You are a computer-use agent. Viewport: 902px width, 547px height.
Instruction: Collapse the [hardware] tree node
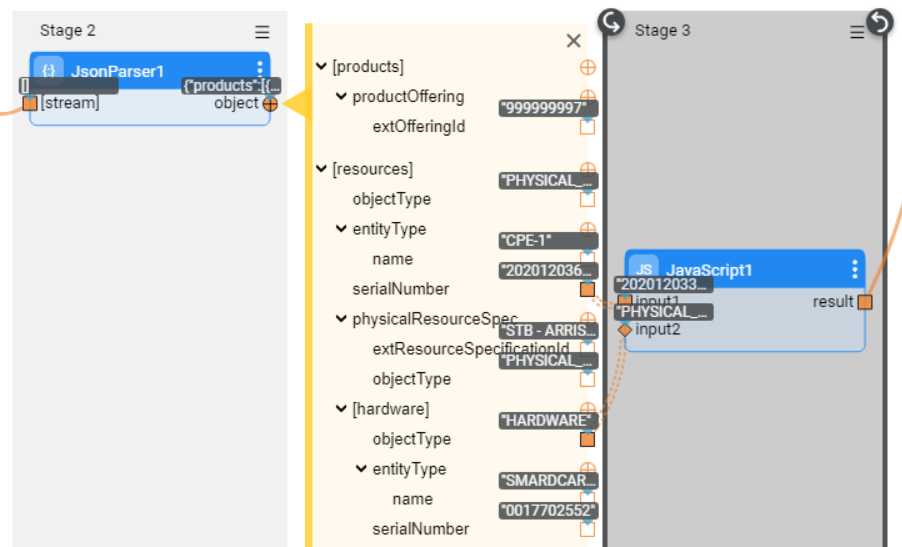pyautogui.click(x=341, y=409)
